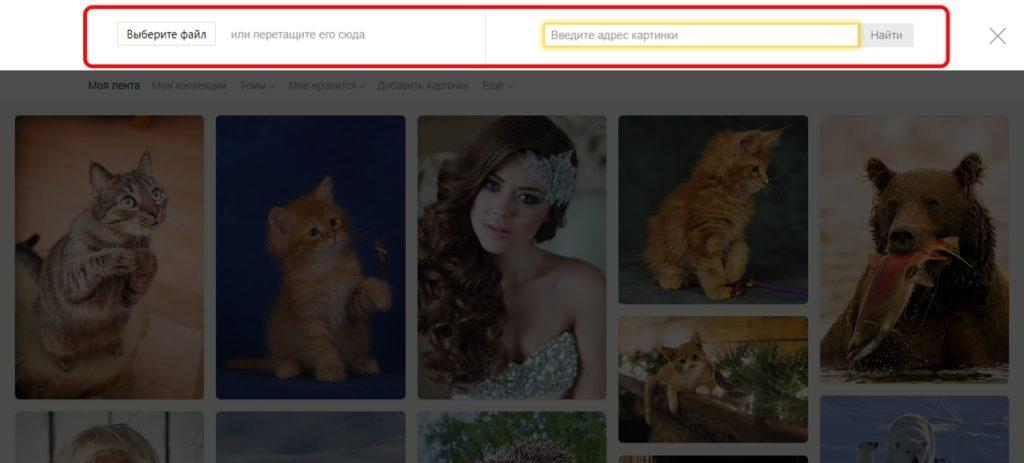Click the Найти search button
This screenshot has height=463, width=1024.
(x=886, y=35)
